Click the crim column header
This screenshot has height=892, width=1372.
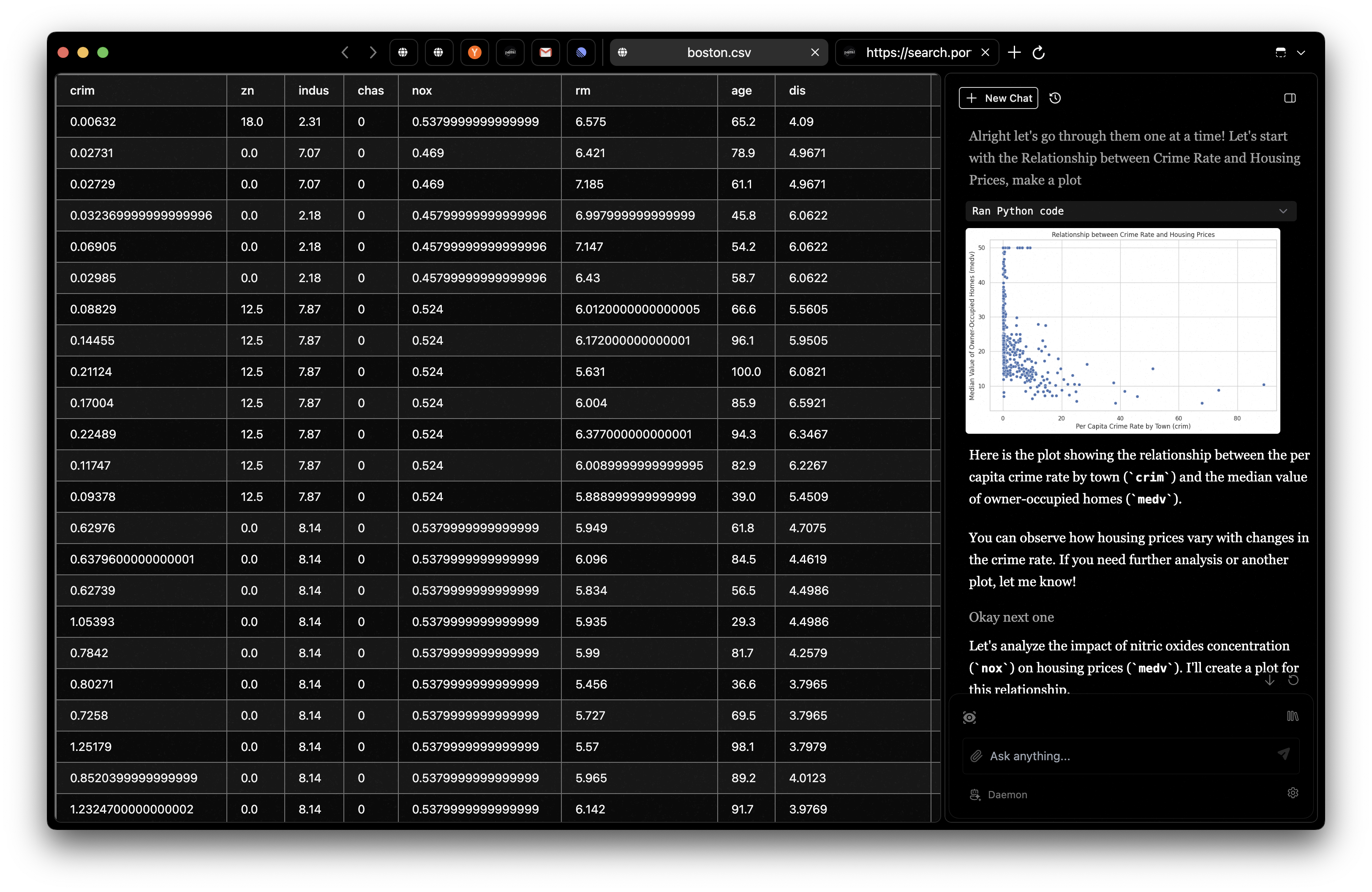(141, 90)
